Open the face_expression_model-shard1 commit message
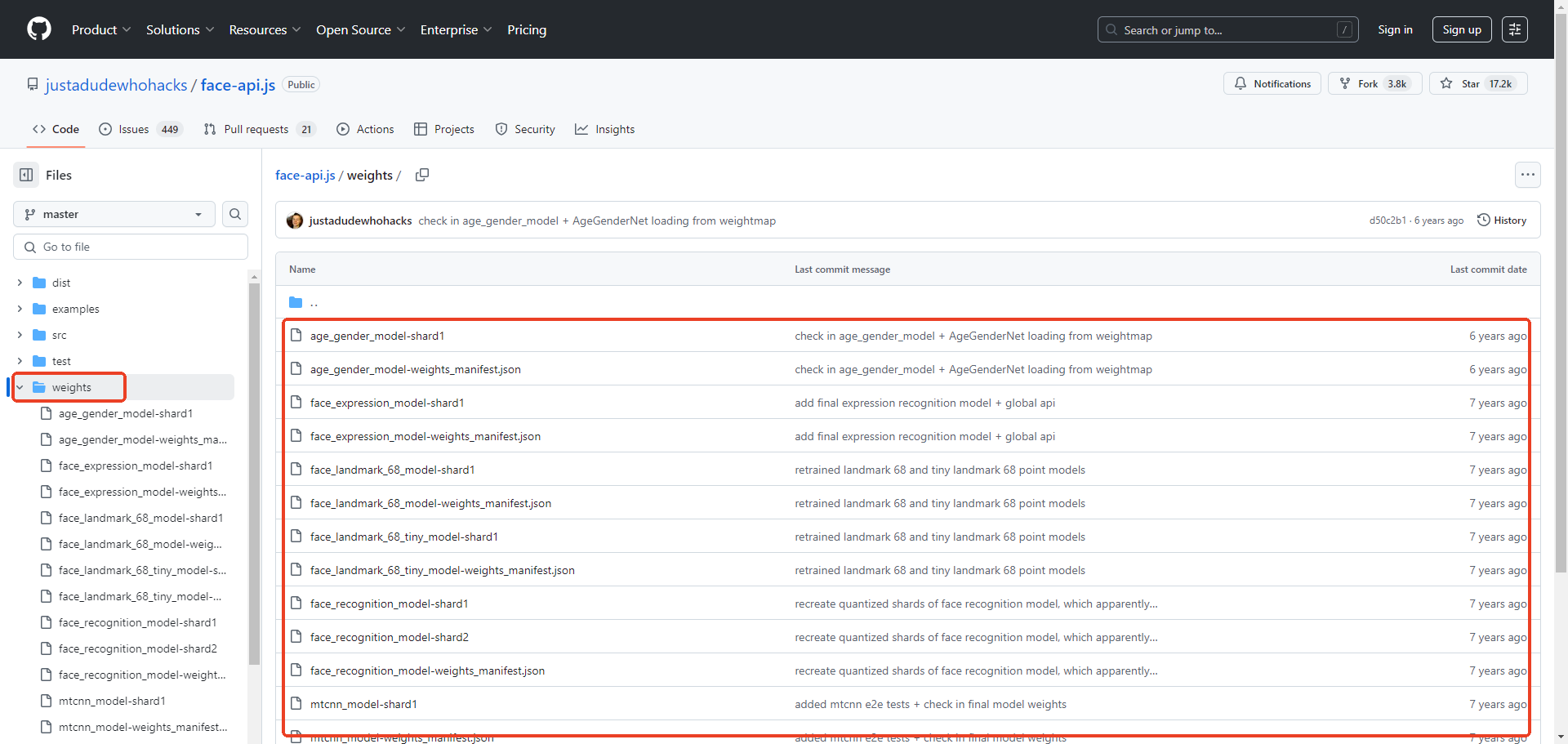The image size is (1568, 744). pyautogui.click(x=924, y=403)
